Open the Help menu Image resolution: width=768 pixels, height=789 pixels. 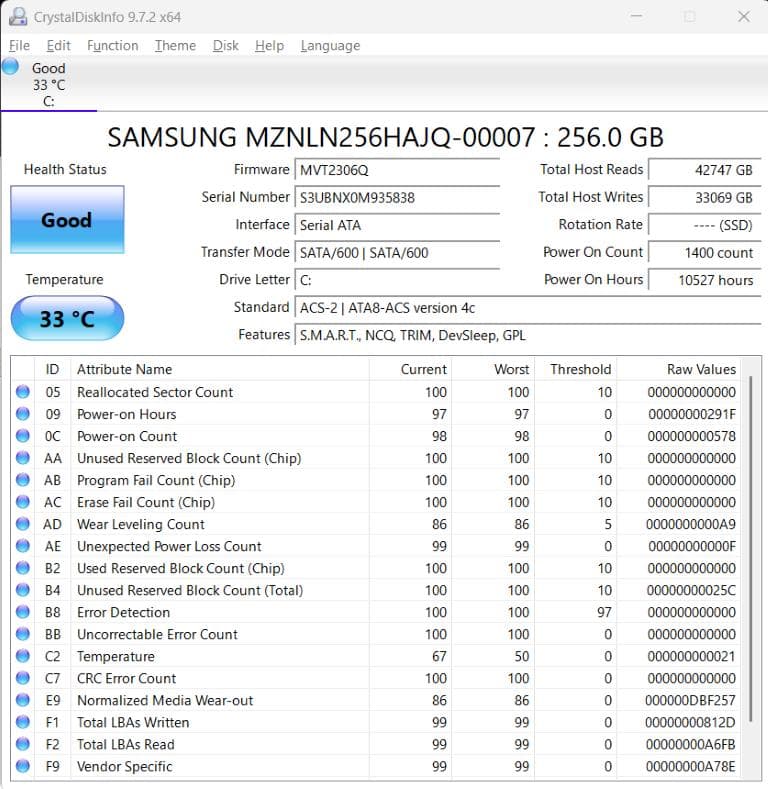coord(269,46)
